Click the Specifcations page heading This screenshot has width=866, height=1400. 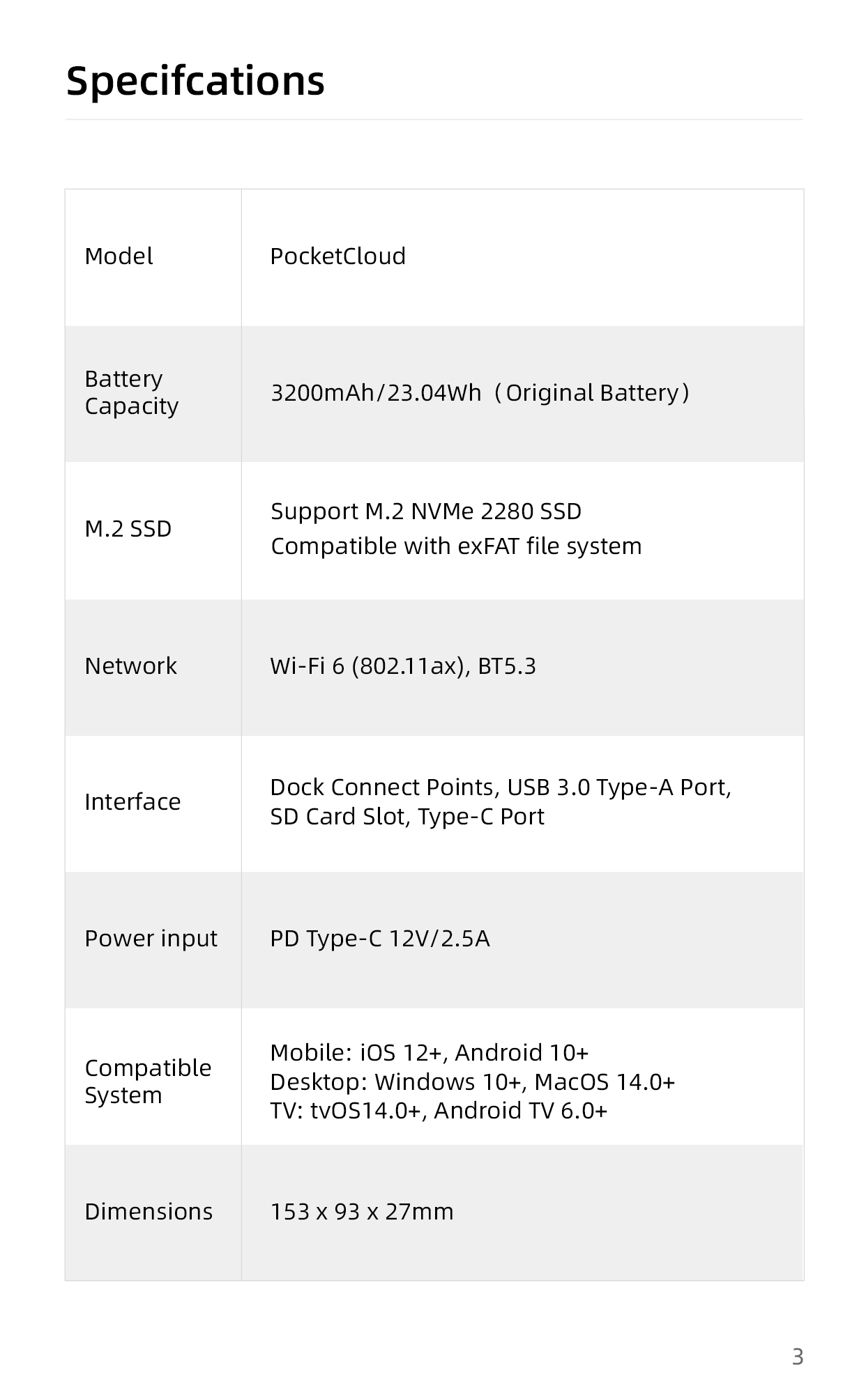tap(195, 81)
